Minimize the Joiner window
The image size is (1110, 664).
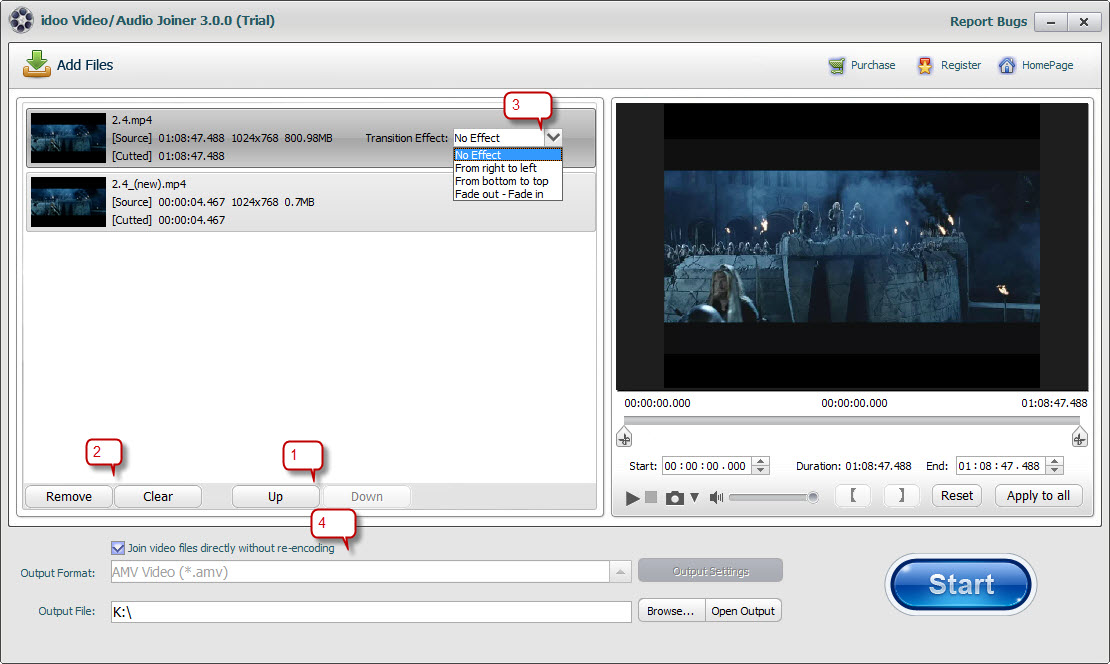coord(1051,22)
